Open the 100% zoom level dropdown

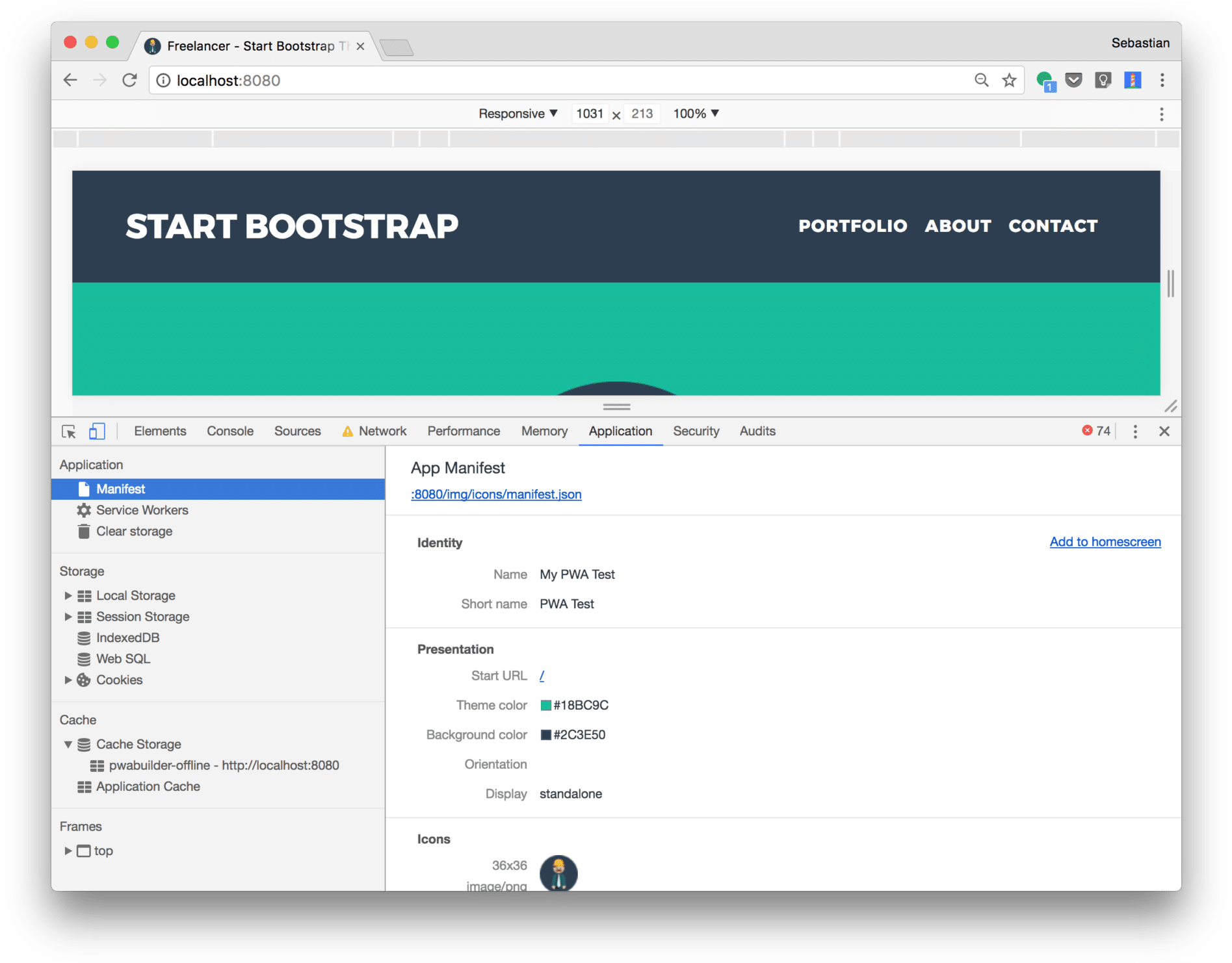point(696,114)
